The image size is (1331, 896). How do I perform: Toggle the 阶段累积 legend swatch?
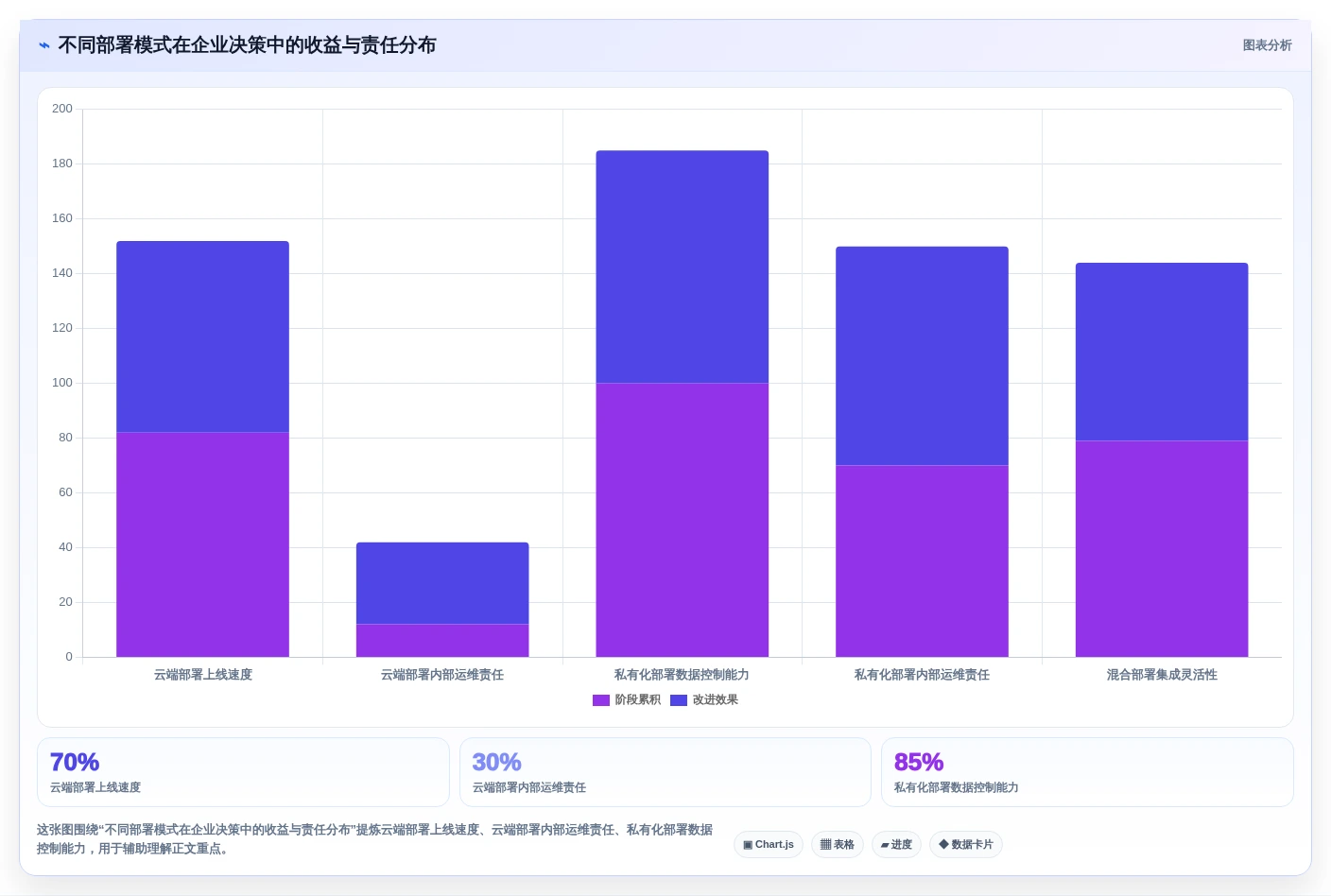point(601,700)
